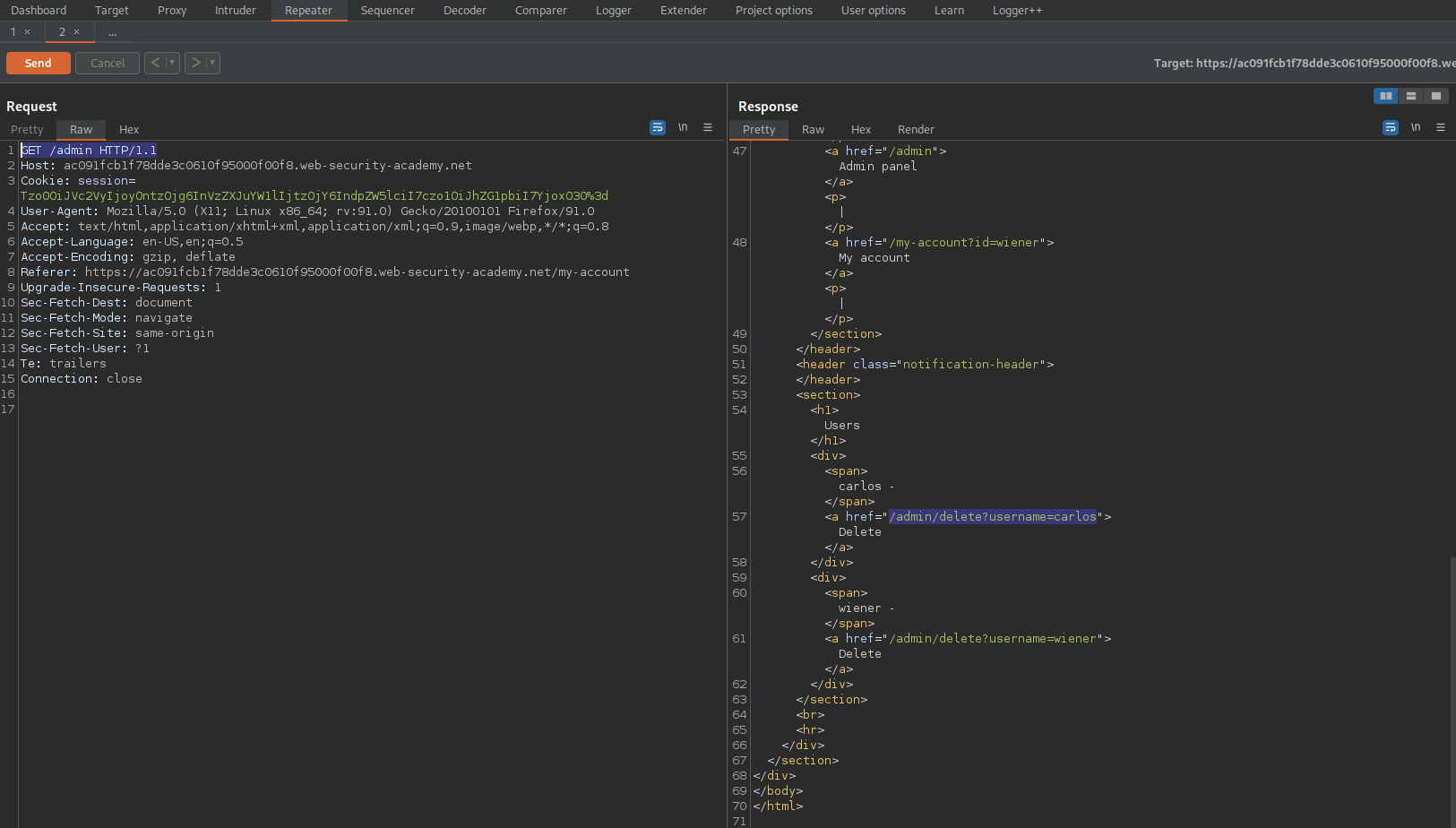1456x828 pixels.
Task: Open Request panel hamburger options menu
Action: (708, 128)
